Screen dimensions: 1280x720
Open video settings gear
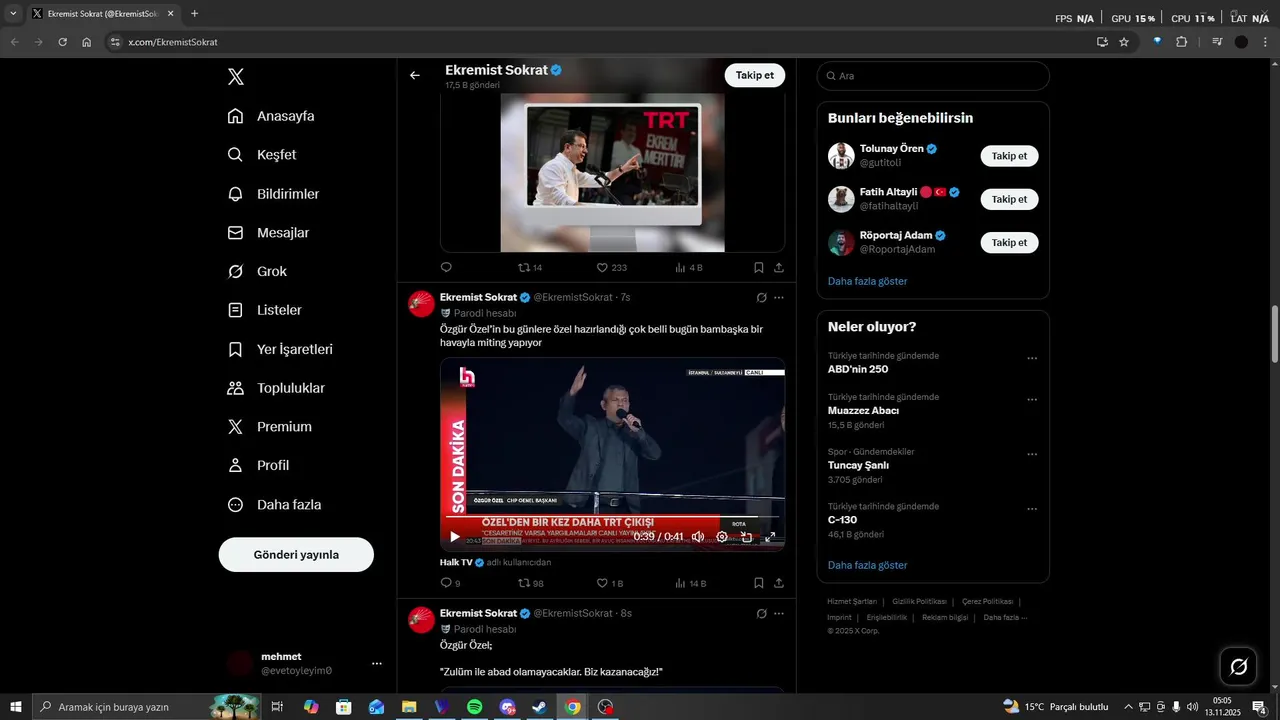(722, 537)
